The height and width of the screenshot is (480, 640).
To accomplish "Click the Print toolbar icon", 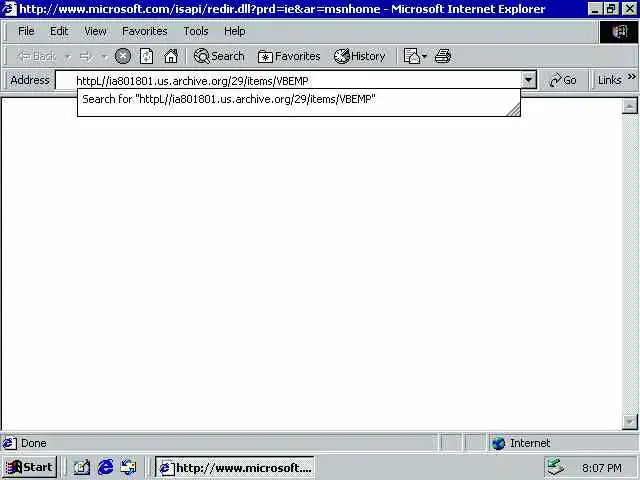I will click(x=443, y=56).
